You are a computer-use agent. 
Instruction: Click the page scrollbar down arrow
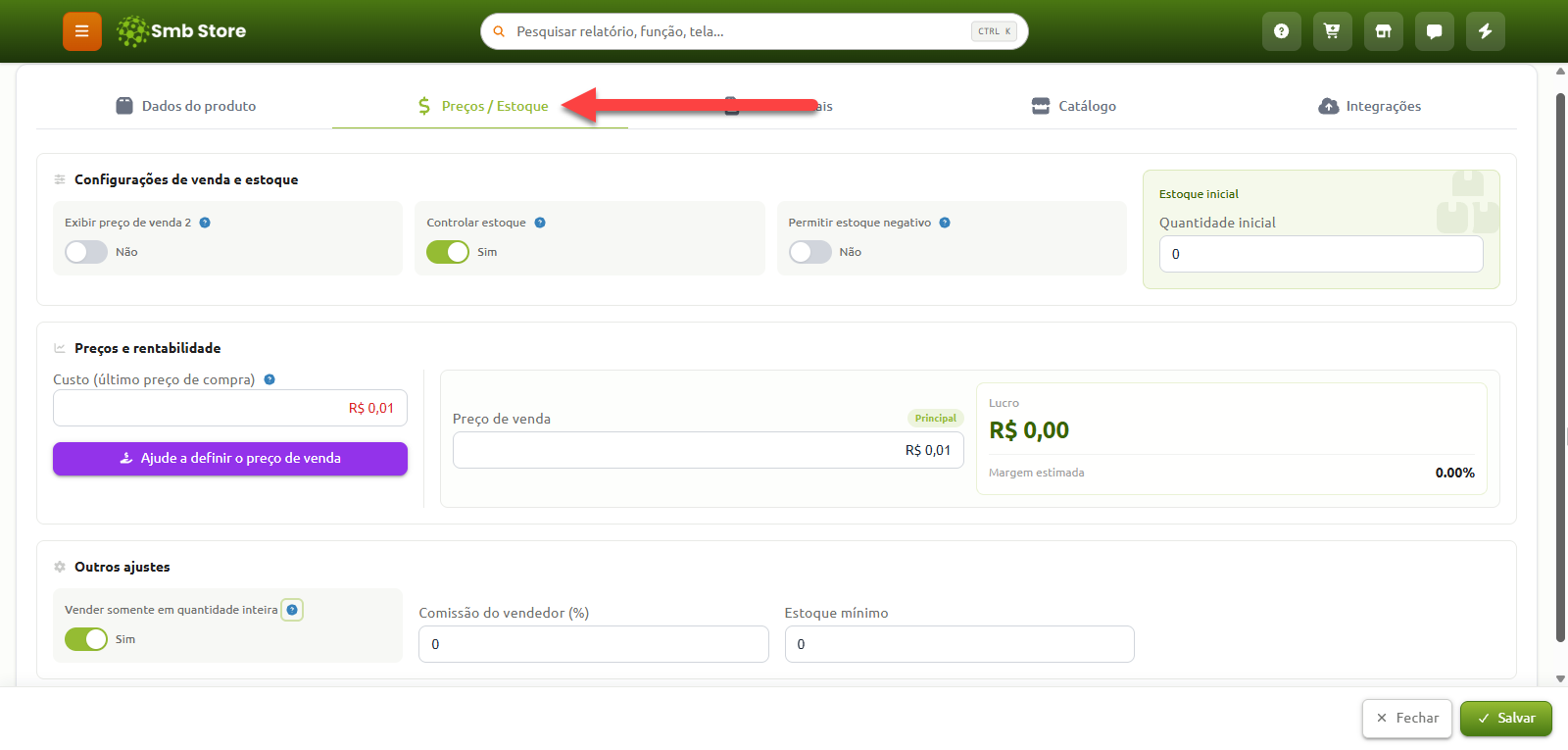click(1560, 678)
